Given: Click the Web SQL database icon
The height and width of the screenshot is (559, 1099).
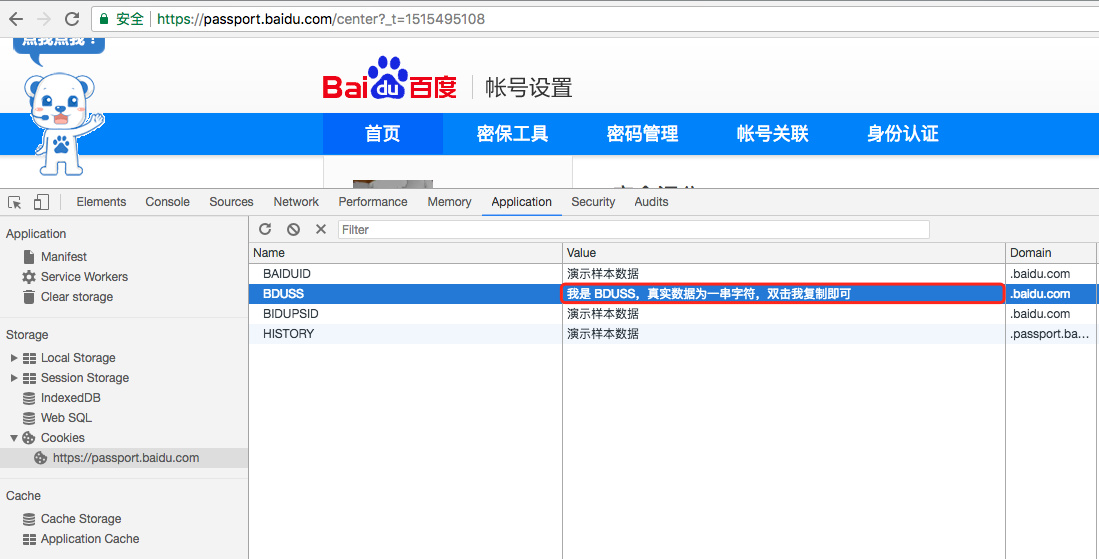Looking at the screenshot, I should pyautogui.click(x=29, y=418).
